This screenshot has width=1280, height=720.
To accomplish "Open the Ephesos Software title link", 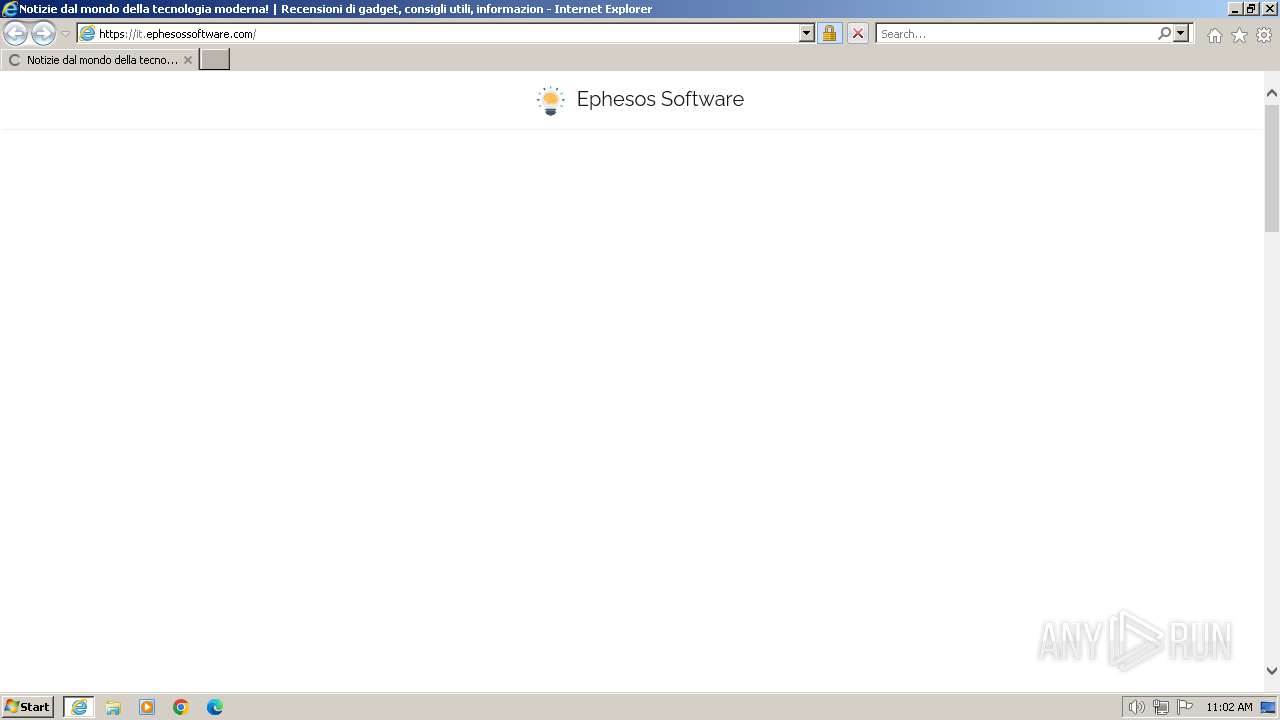I will pyautogui.click(x=660, y=99).
